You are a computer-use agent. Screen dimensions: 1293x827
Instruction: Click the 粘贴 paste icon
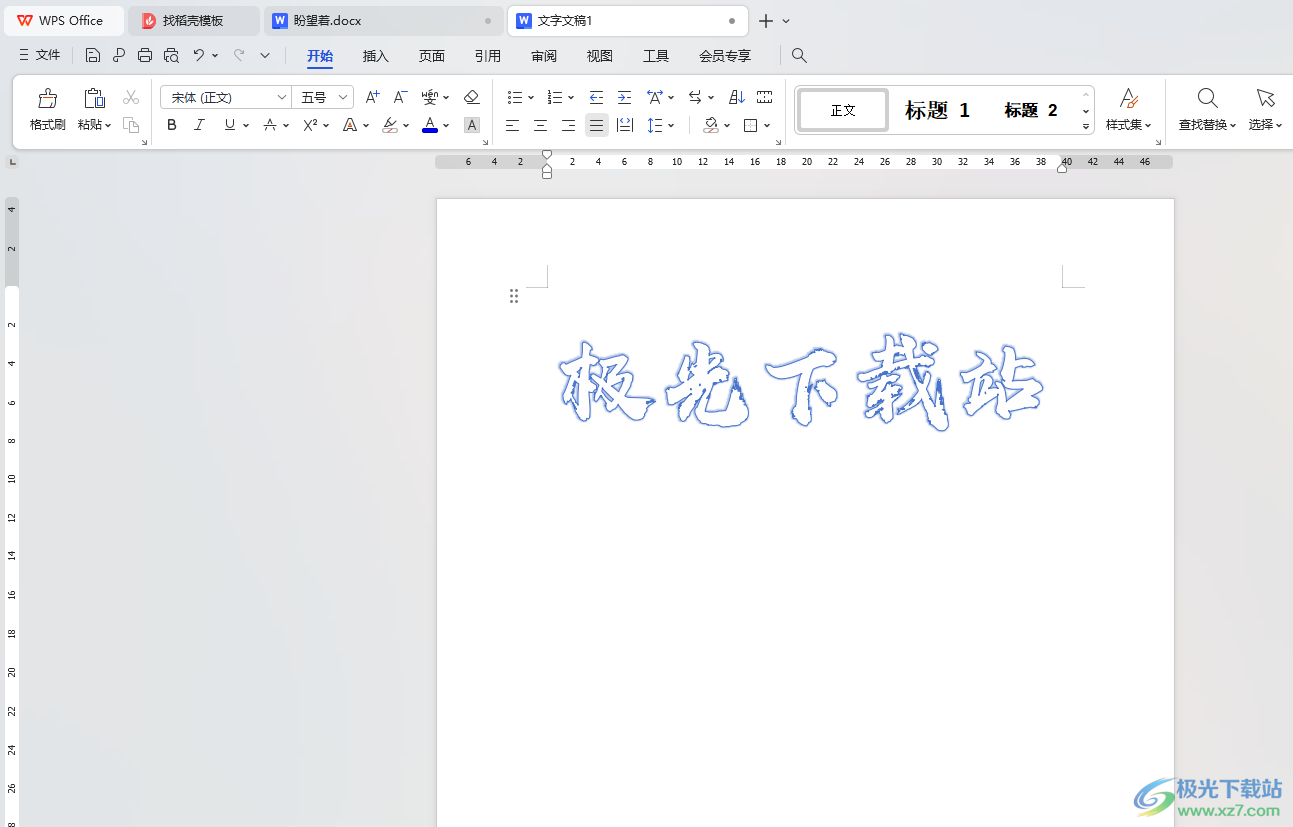pyautogui.click(x=94, y=98)
